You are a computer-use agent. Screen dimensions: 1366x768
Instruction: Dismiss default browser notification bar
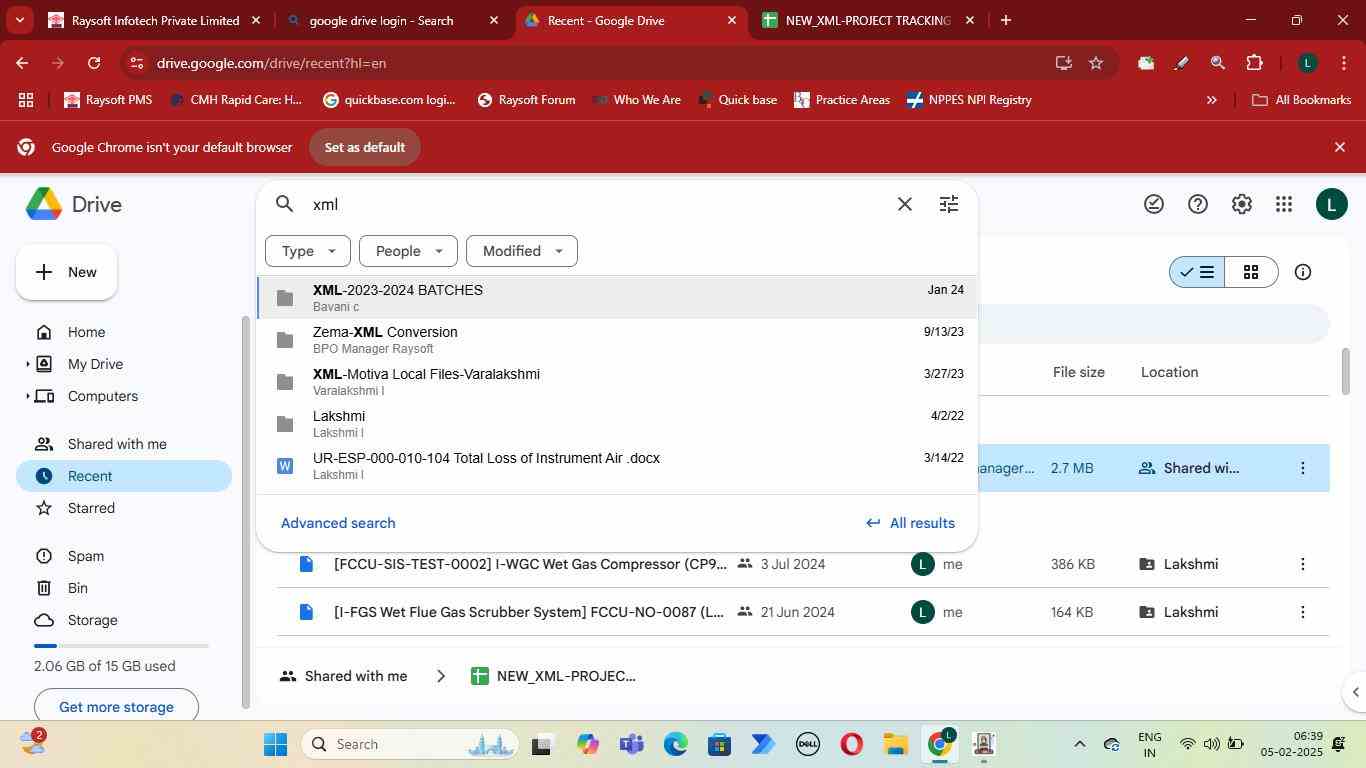coord(1340,147)
